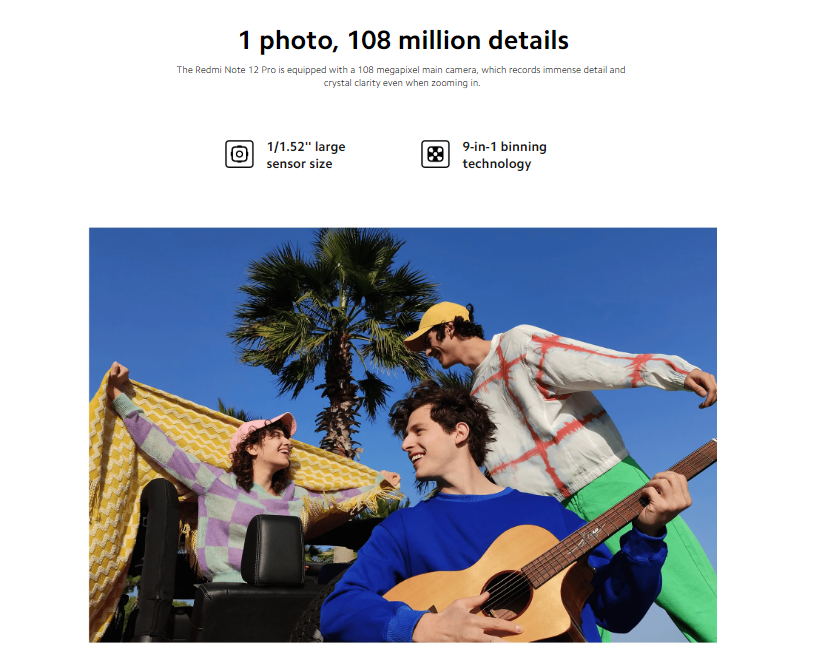
Task: Click the black car seat headrest
Action: [273, 550]
